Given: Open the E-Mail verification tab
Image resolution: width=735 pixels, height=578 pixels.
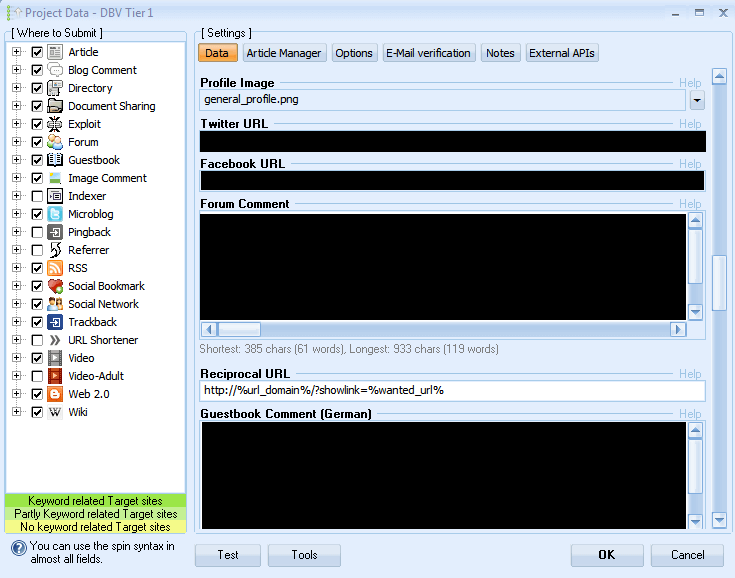Looking at the screenshot, I should point(429,53).
